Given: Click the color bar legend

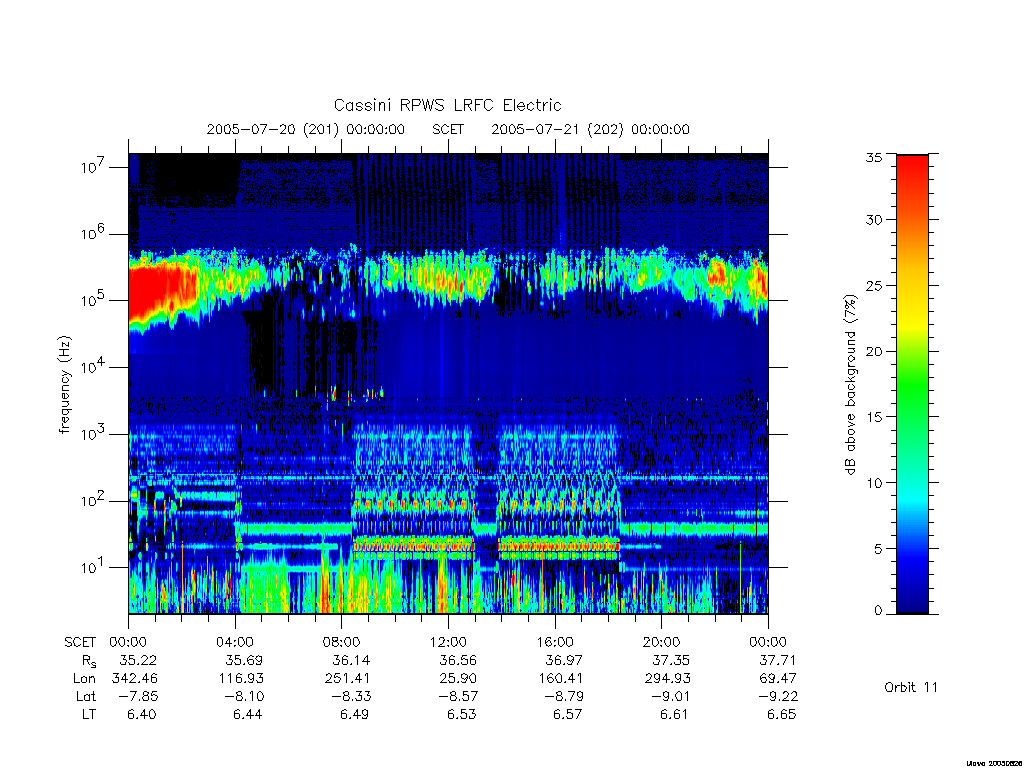Looking at the screenshot, I should pos(912,384).
